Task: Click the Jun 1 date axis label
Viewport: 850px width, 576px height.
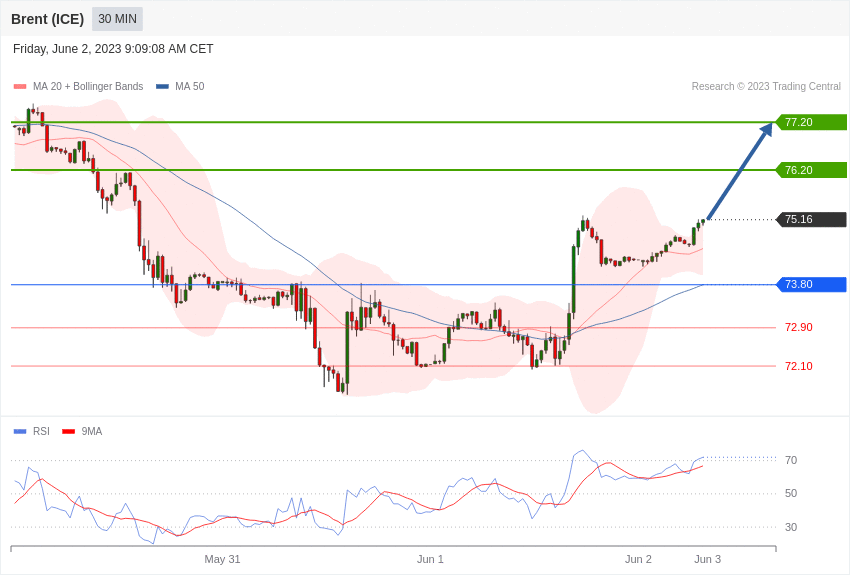Action: (430, 559)
